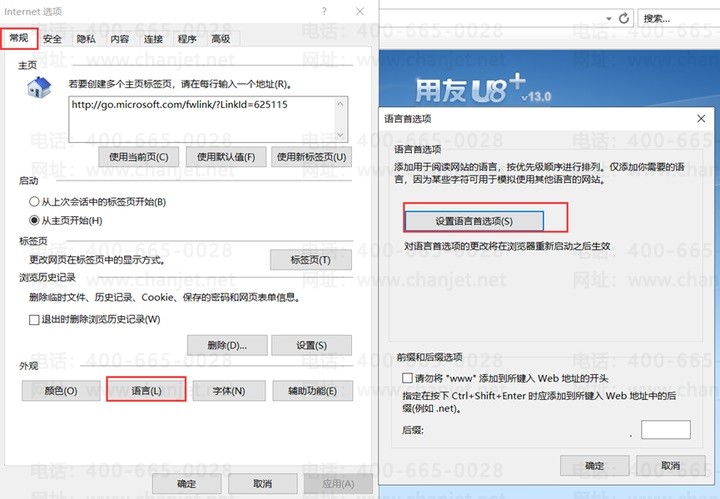Click the 删除(D)... button
This screenshot has width=720, height=499.
227,345
